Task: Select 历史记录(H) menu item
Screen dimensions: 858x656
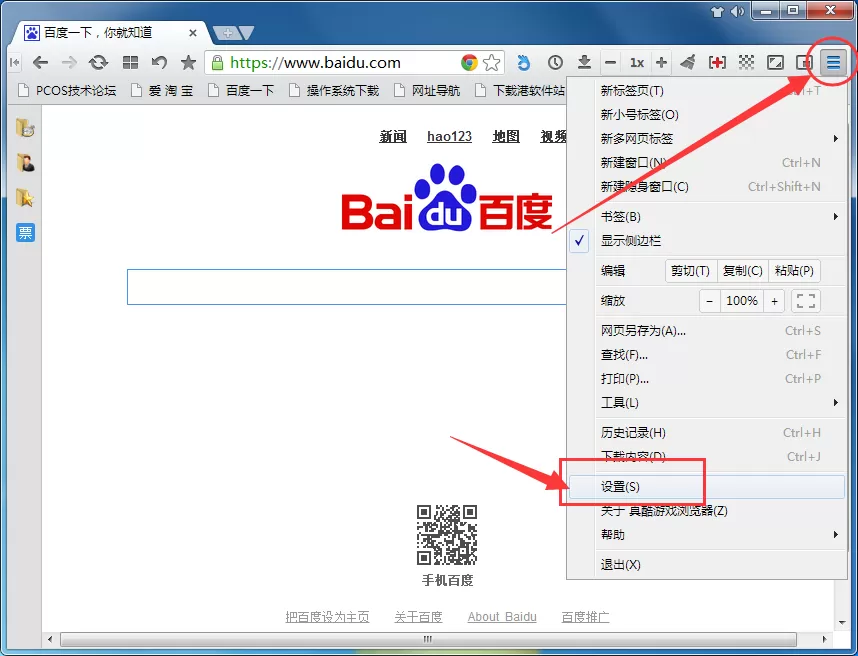Action: point(707,433)
